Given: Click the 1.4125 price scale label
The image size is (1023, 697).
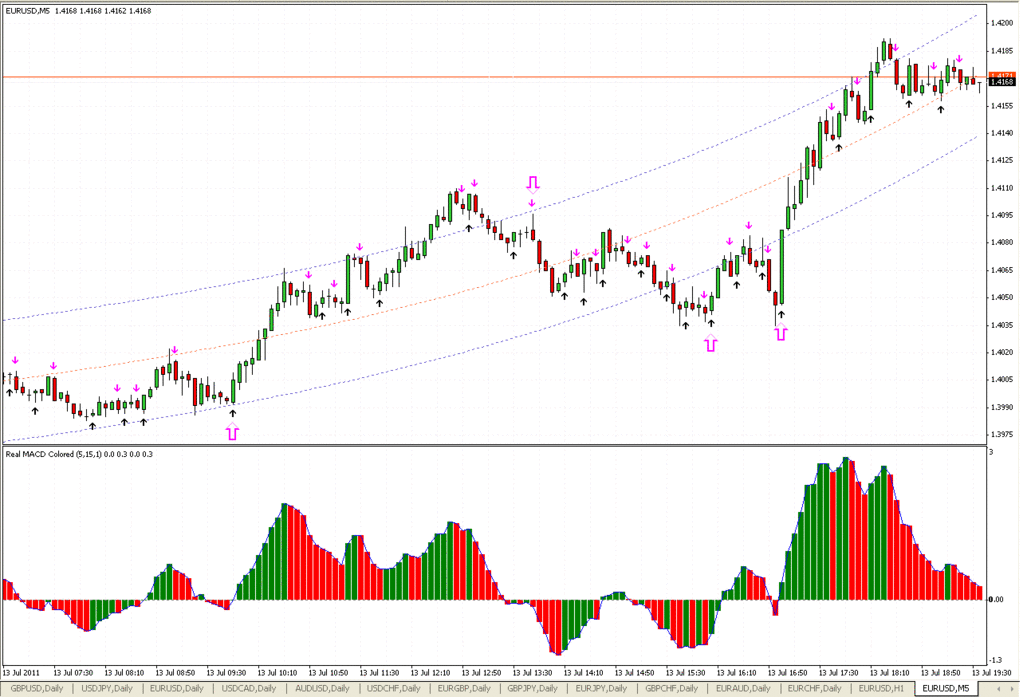Looking at the screenshot, I should pyautogui.click(x=1001, y=161).
